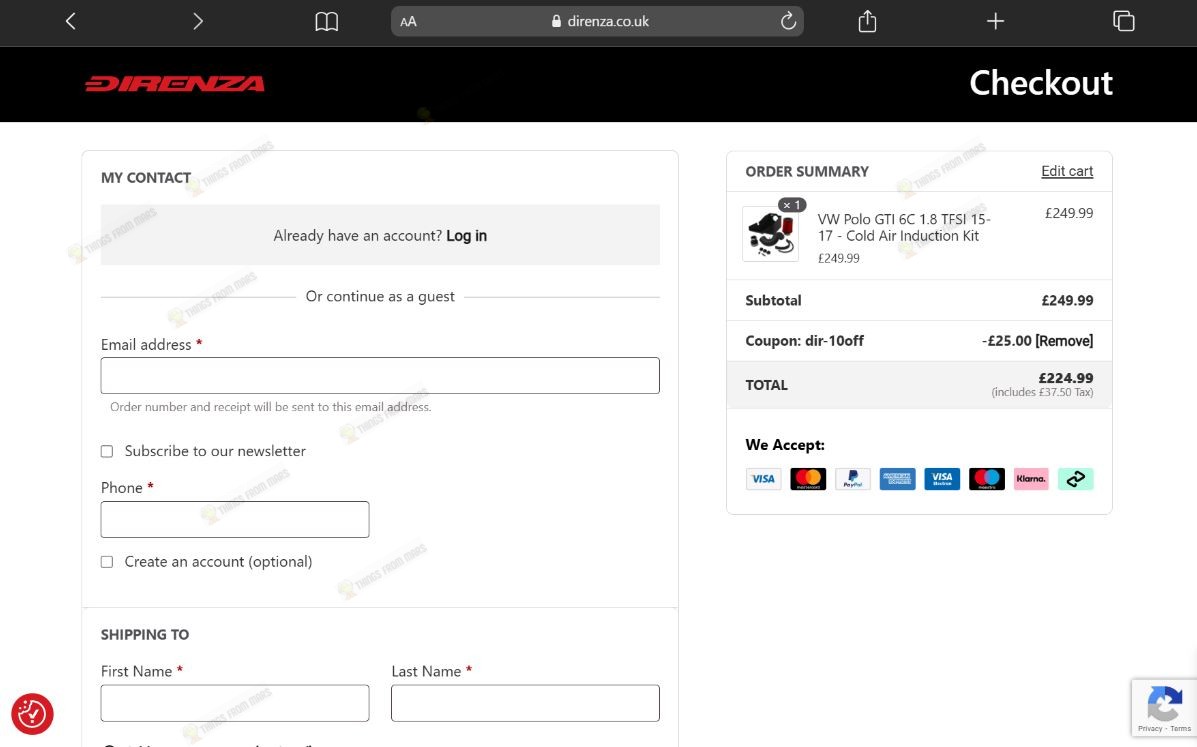Click the green Clearpay payment icon
Image resolution: width=1197 pixels, height=747 pixels.
click(1076, 479)
